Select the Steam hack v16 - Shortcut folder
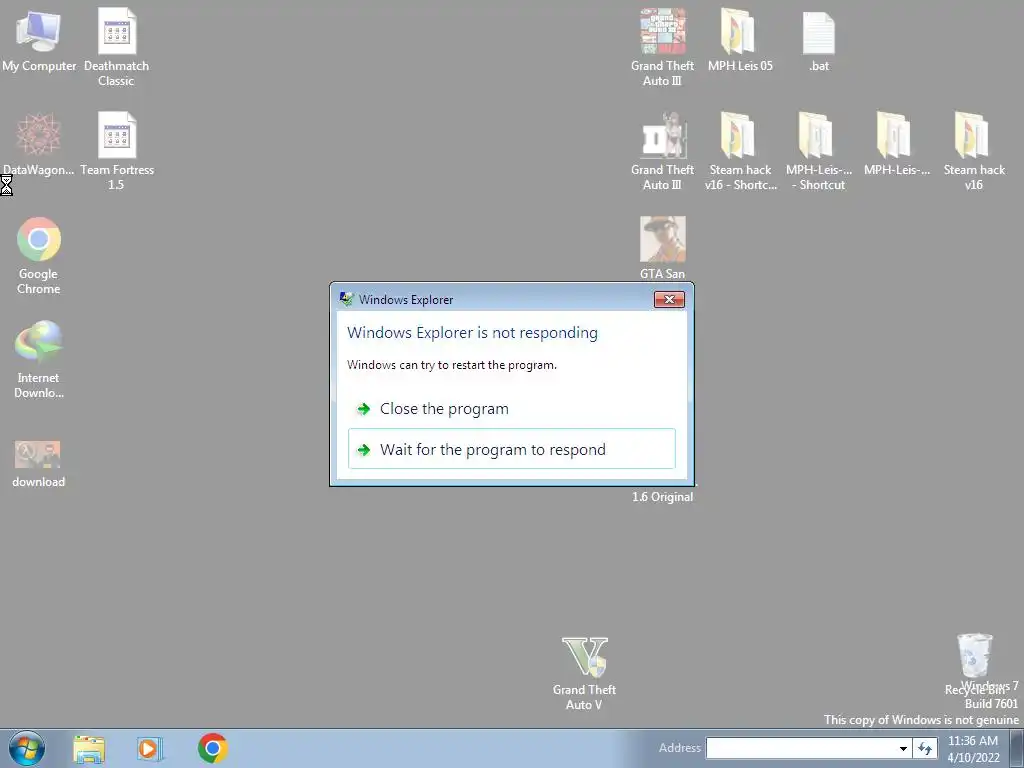The height and width of the screenshot is (768, 1024). click(741, 151)
